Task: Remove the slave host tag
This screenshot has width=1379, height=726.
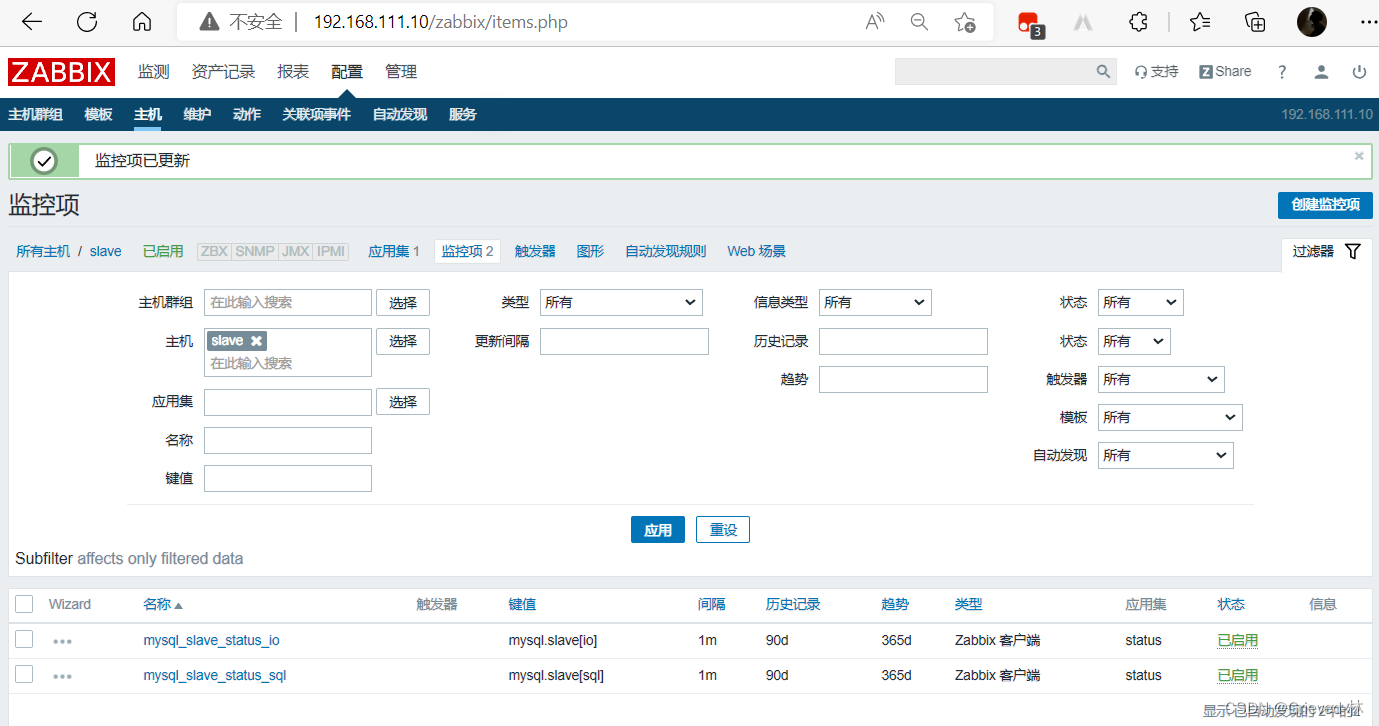Action: pos(256,341)
